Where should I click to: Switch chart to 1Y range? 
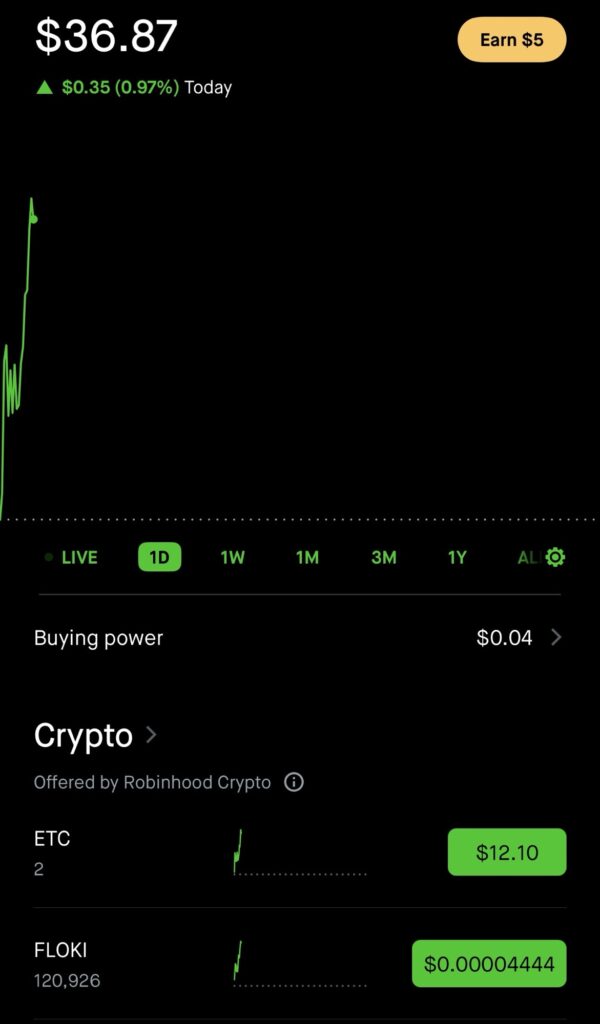(x=457, y=557)
